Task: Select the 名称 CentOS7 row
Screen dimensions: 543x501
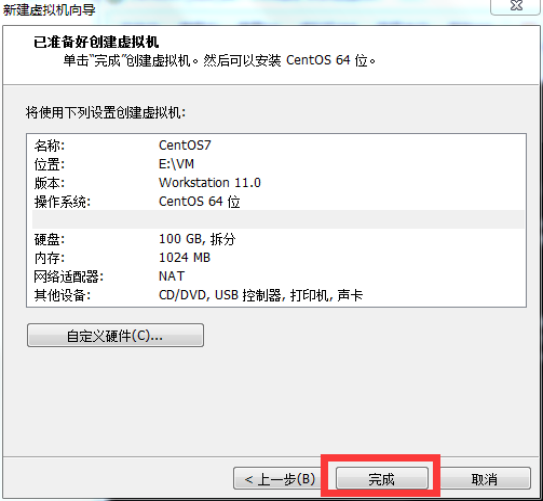Action: coord(279,145)
